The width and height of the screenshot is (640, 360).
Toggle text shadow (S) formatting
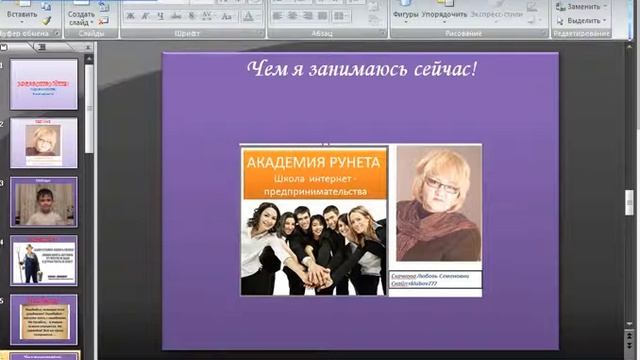[191, 16]
